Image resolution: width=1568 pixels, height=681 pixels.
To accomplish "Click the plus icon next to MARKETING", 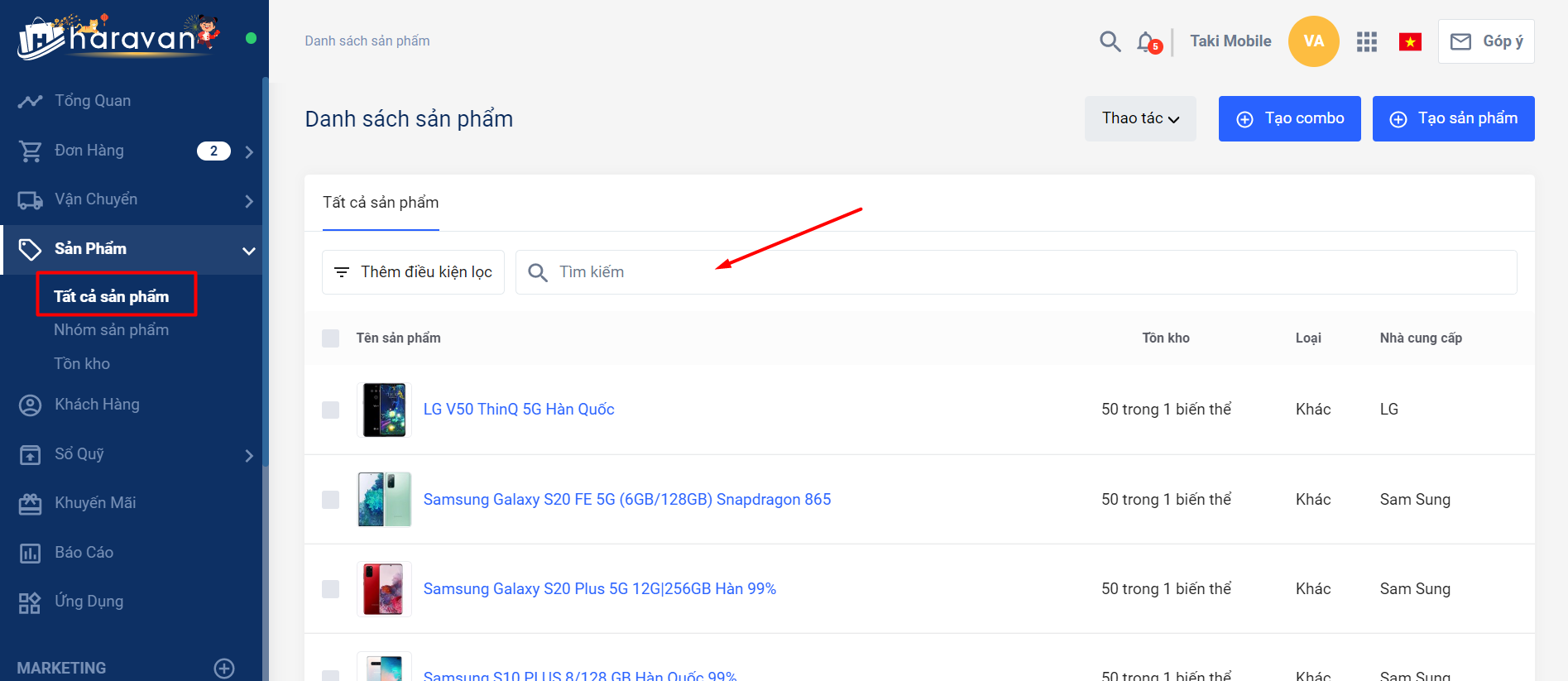I will click(x=224, y=668).
